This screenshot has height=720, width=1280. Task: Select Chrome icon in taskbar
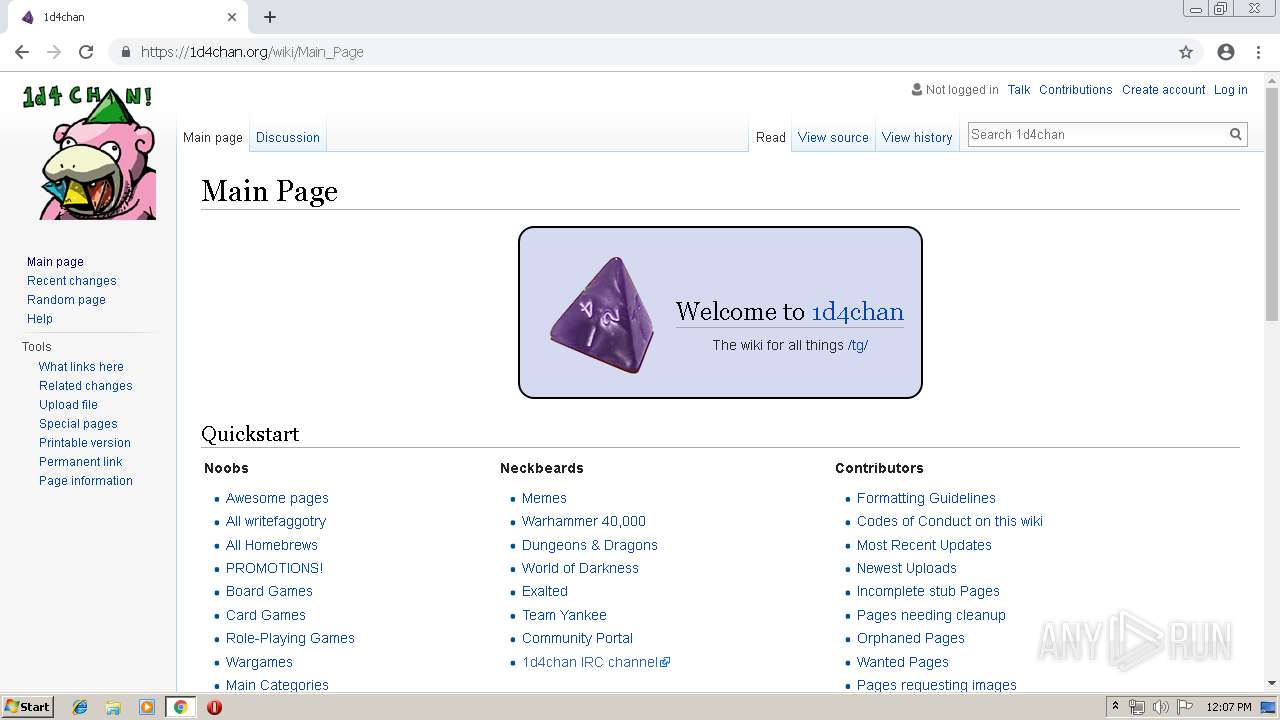pos(180,707)
